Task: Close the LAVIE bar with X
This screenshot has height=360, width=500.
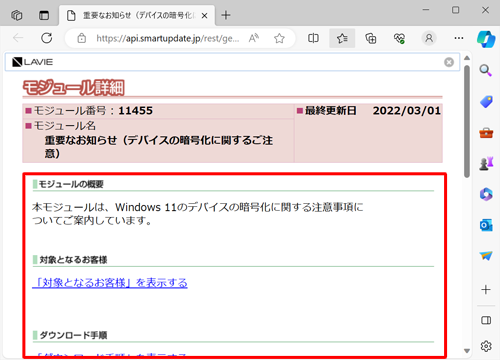Action: [x=449, y=62]
